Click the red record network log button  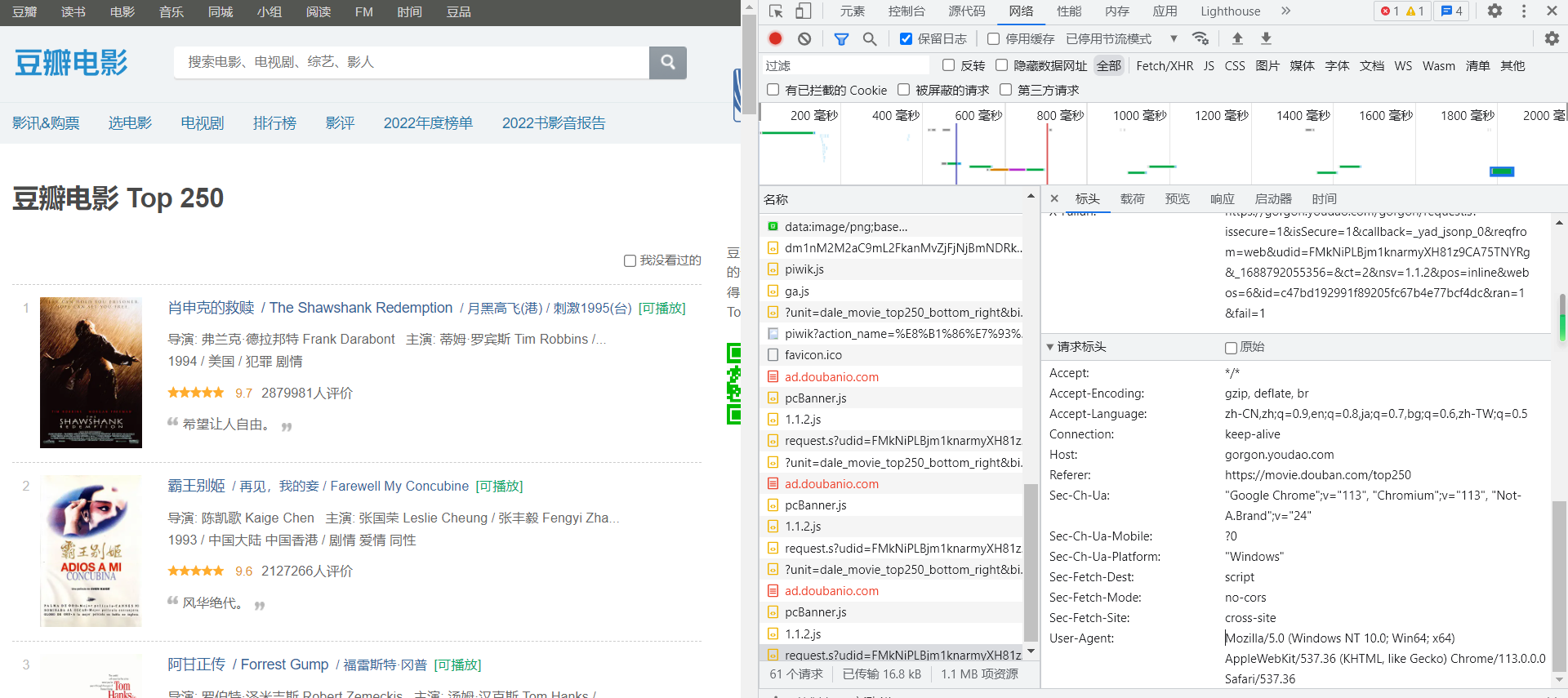point(776,38)
